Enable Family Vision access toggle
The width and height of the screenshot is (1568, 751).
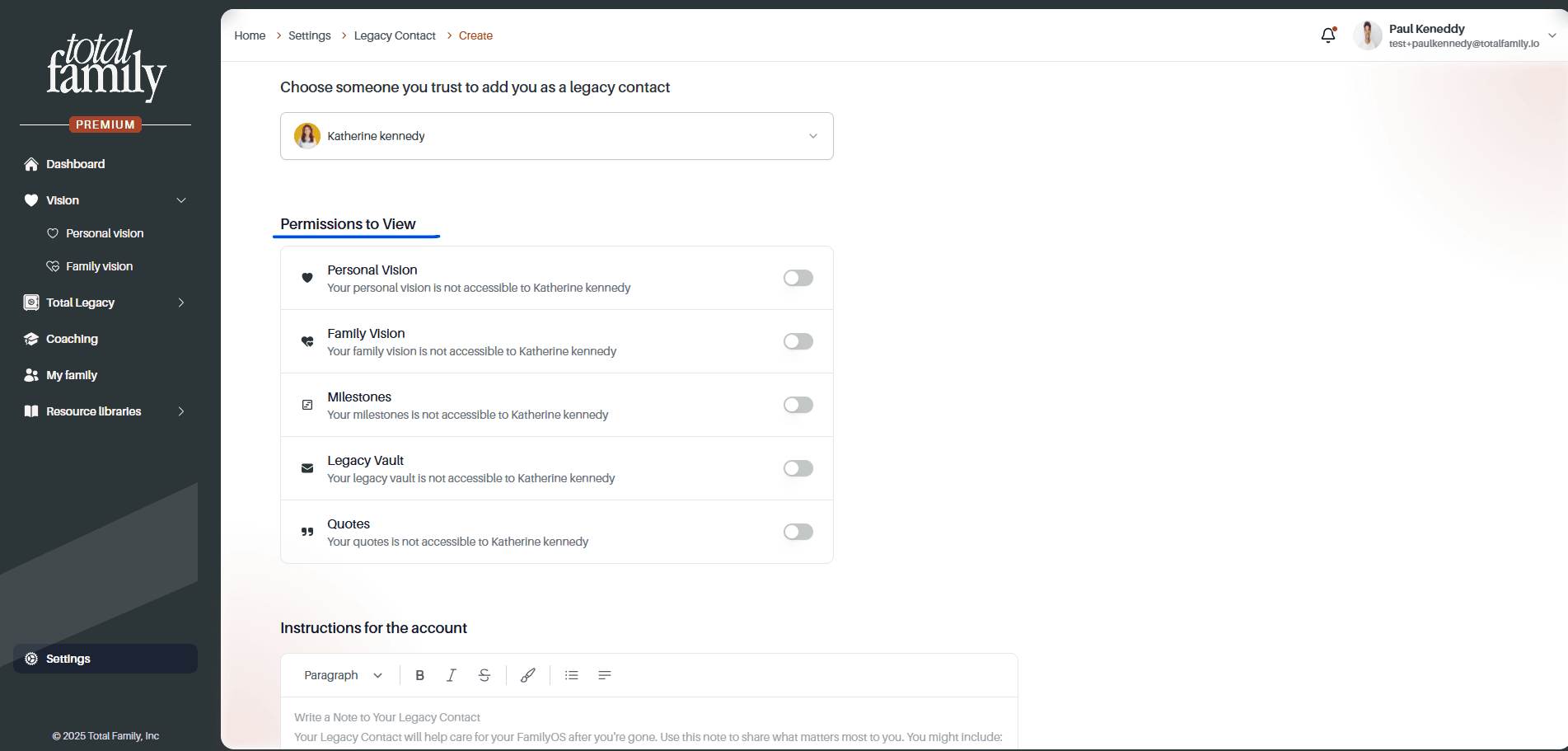(798, 341)
